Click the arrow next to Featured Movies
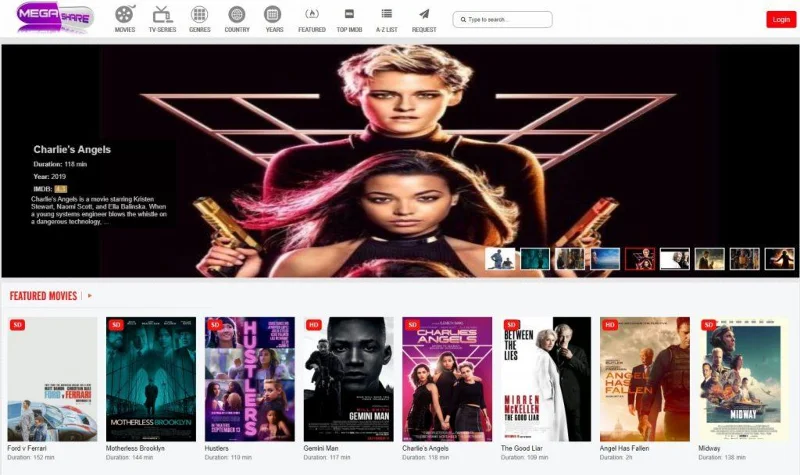 (x=90, y=295)
